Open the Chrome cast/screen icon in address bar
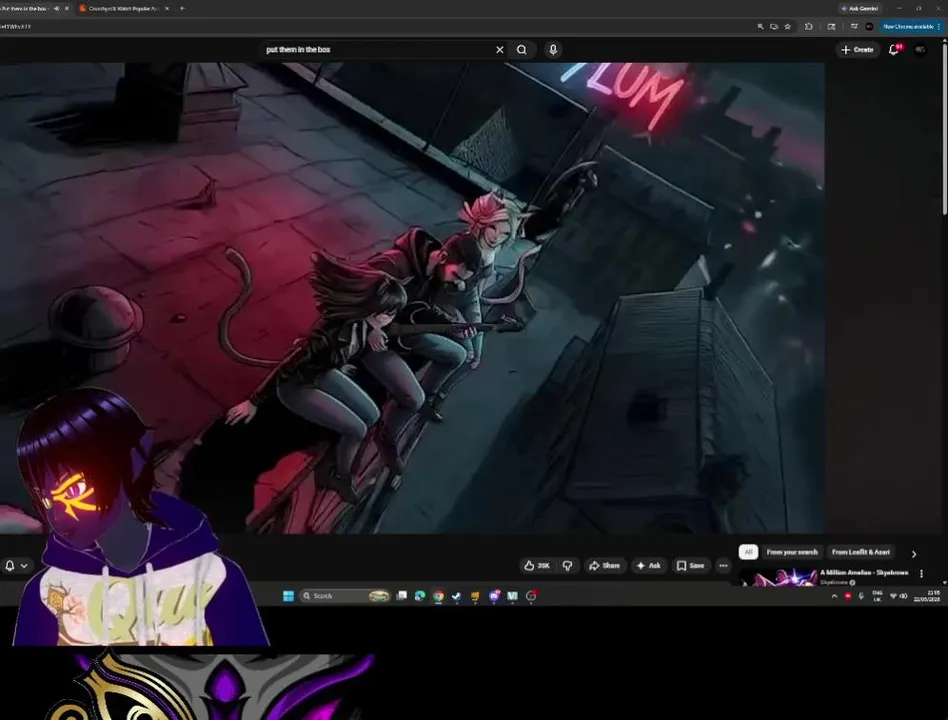Screen dimensions: 948x720 tap(774, 27)
